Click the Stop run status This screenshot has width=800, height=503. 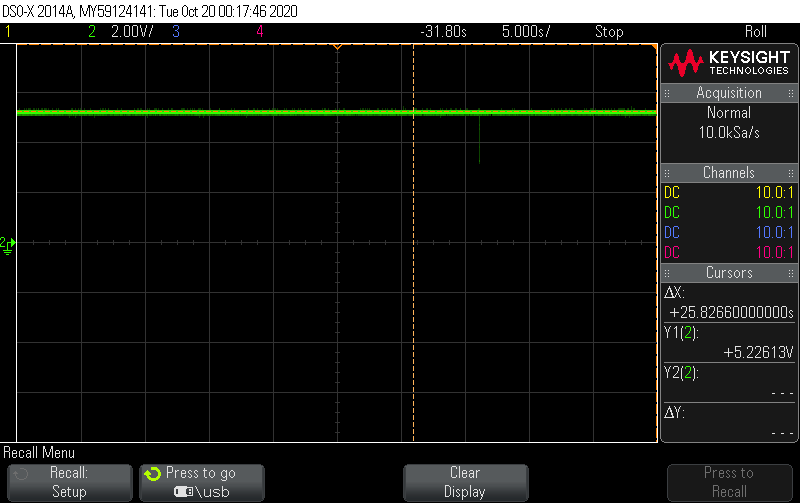[609, 32]
